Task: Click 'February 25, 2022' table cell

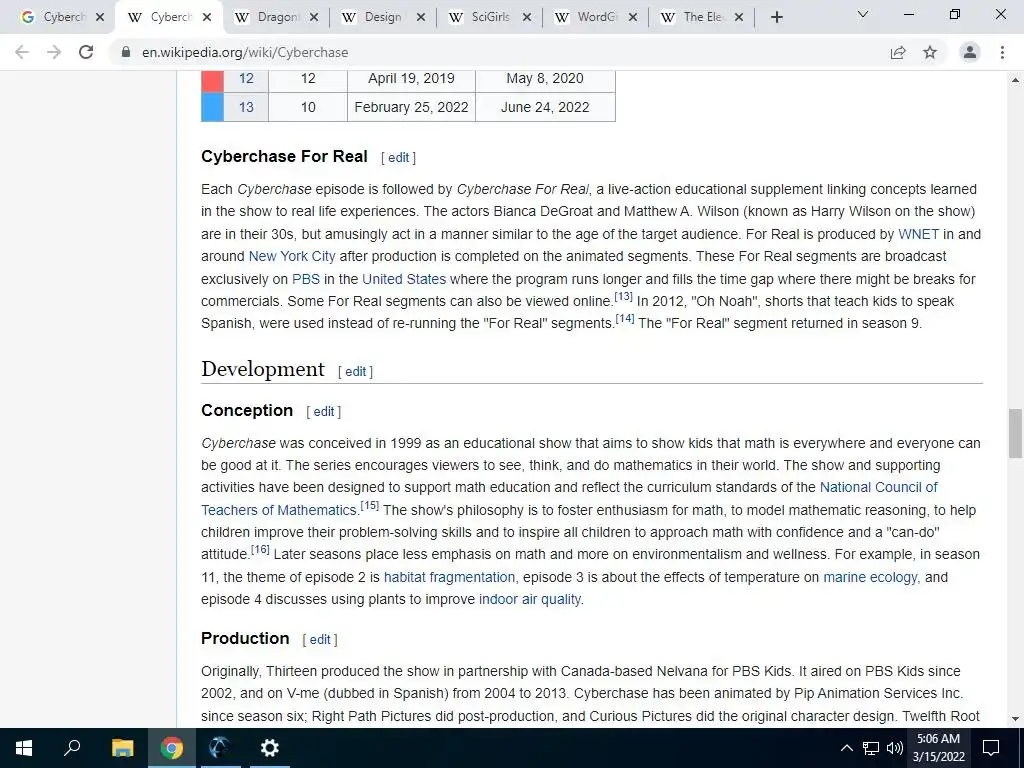Action: 411,107
